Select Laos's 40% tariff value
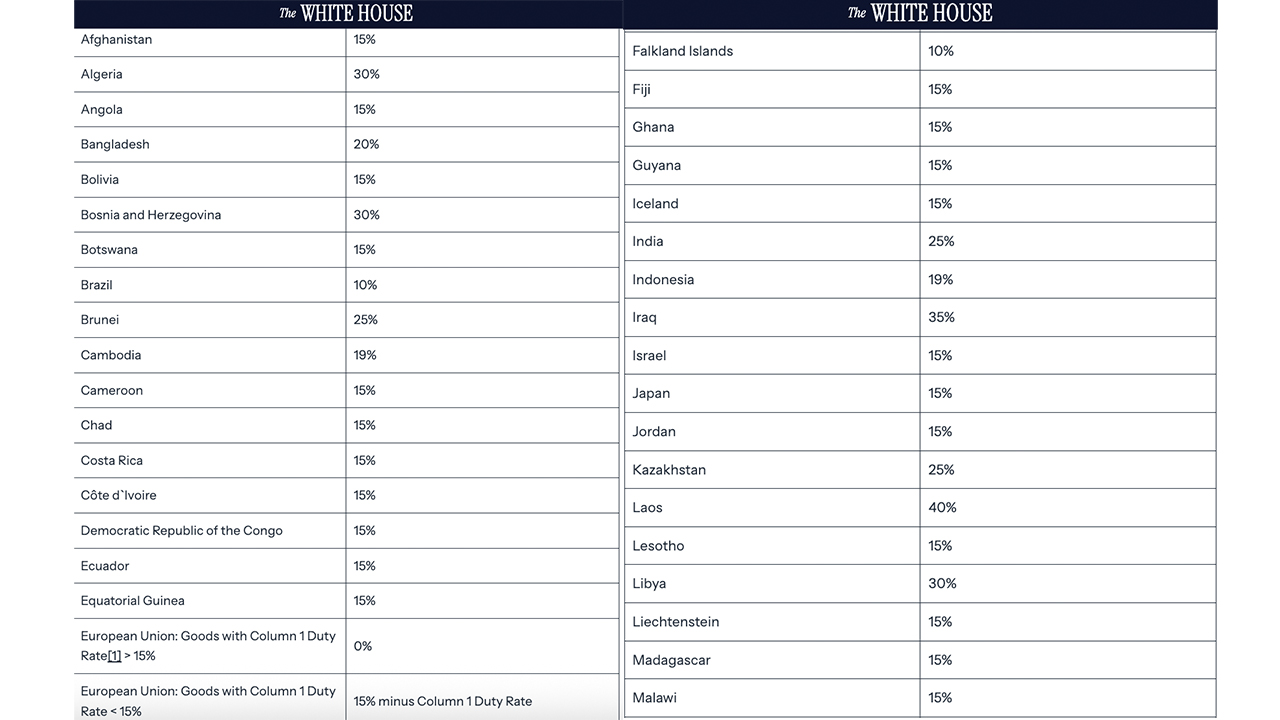 click(942, 508)
